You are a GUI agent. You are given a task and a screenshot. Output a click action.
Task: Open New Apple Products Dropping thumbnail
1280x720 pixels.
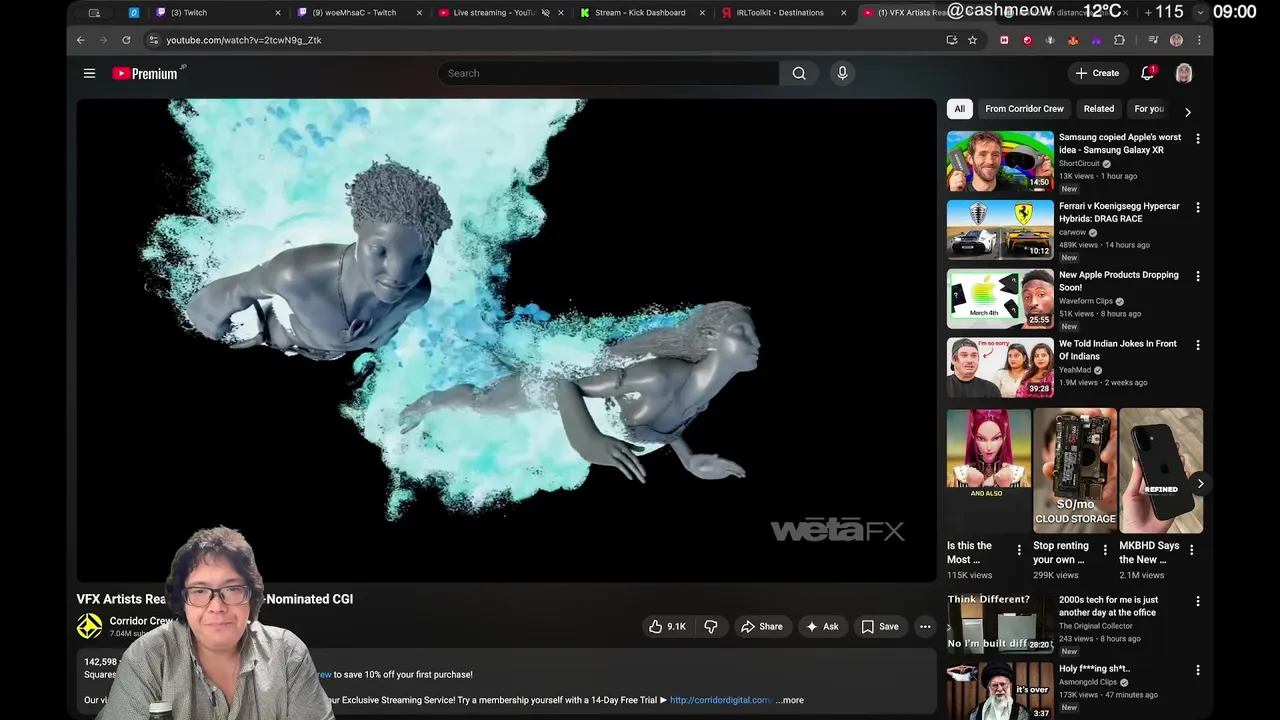1000,298
